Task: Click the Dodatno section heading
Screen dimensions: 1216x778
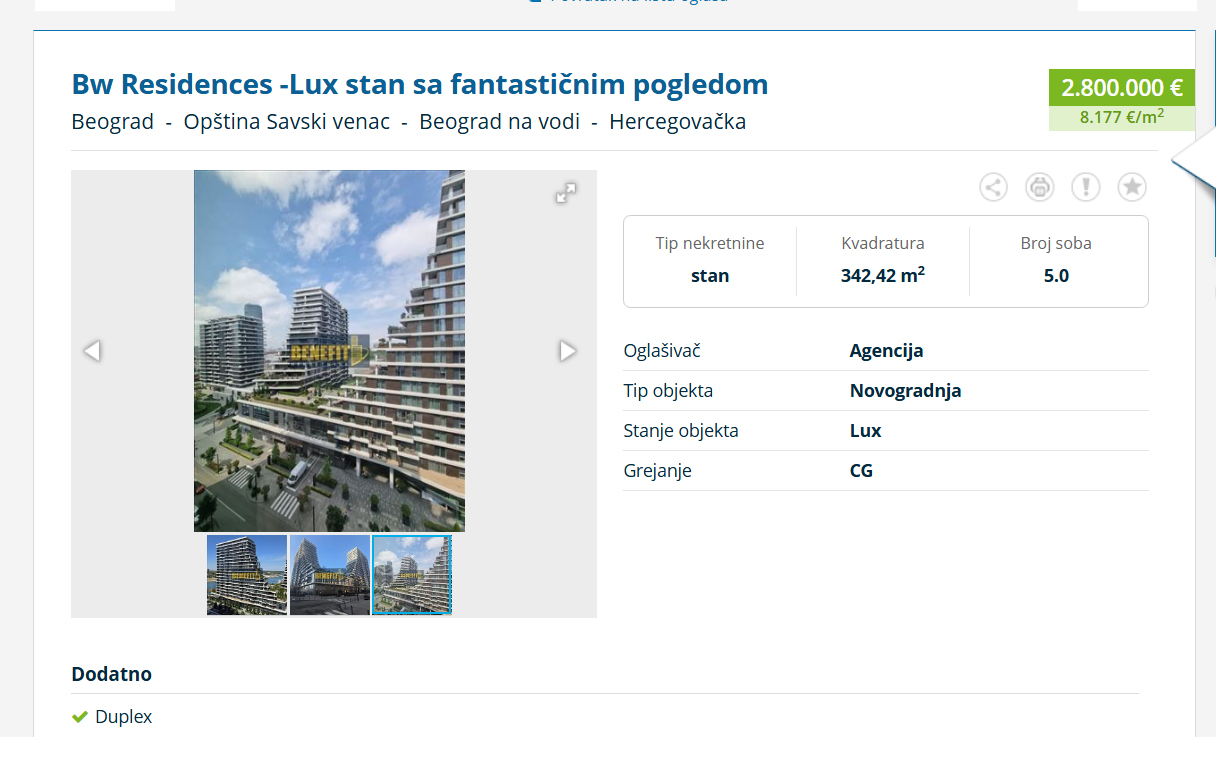Action: [x=112, y=674]
